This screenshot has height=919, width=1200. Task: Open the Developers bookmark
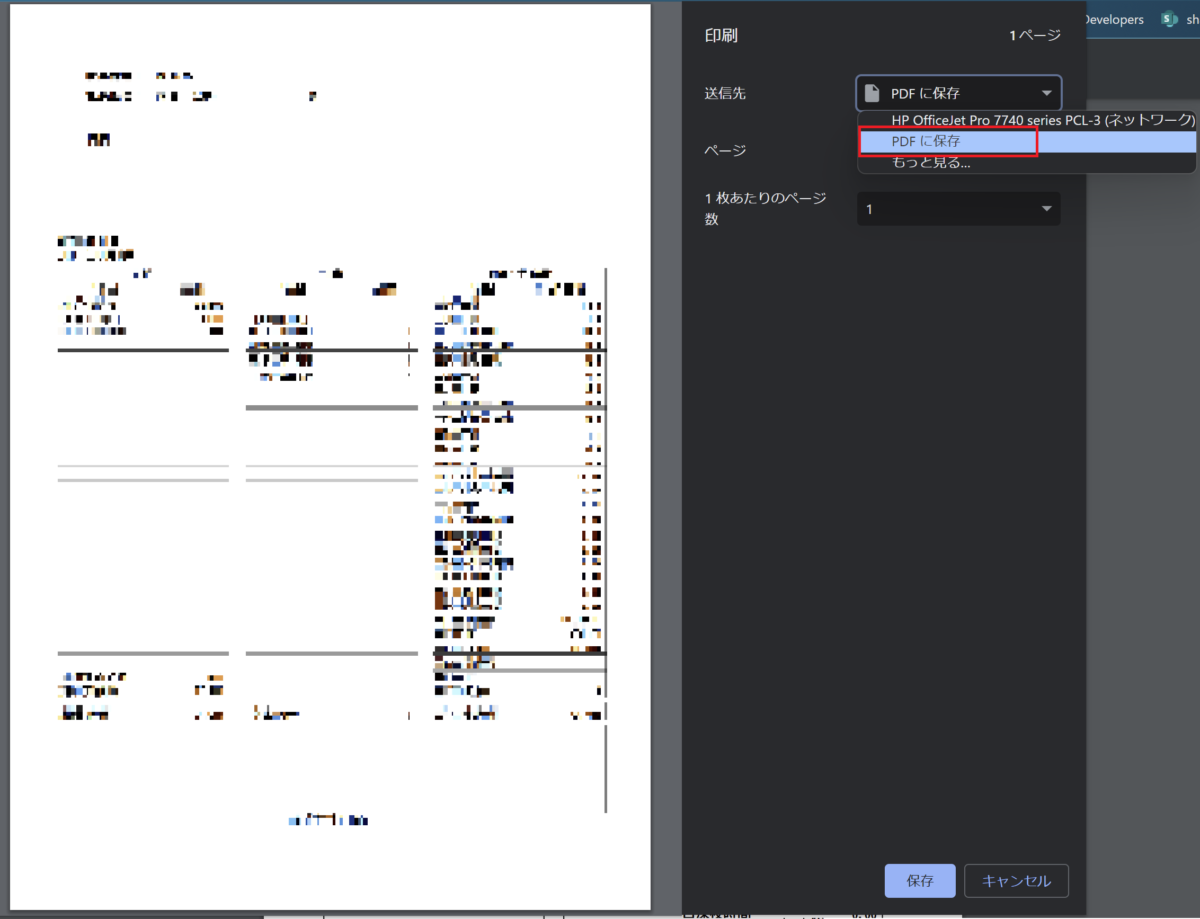[1113, 20]
